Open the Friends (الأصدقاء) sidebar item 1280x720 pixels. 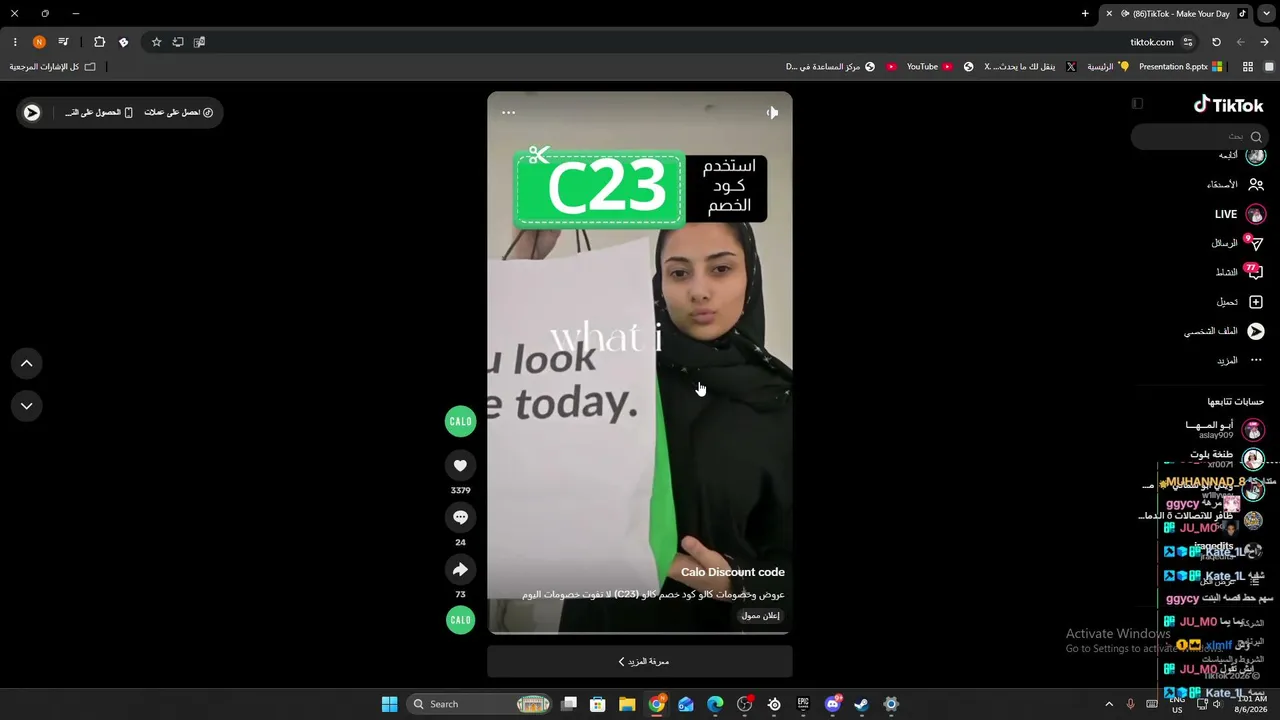click(1235, 184)
